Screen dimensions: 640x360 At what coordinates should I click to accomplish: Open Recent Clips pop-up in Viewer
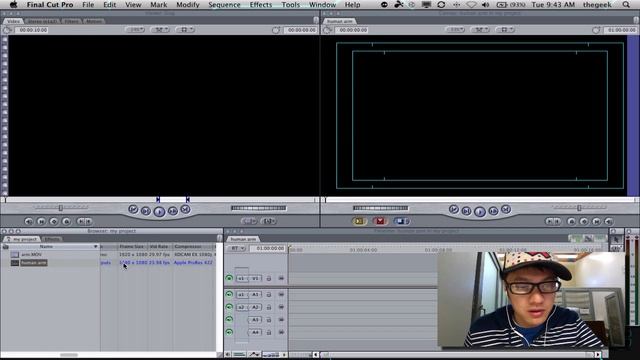pyautogui.click(x=249, y=221)
